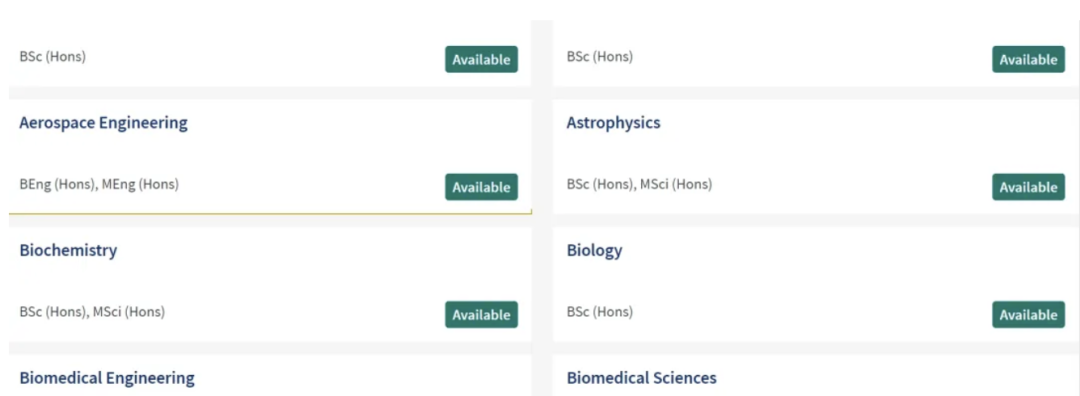Select the Available badge for Biochemistry
1080x396 pixels.
481,315
